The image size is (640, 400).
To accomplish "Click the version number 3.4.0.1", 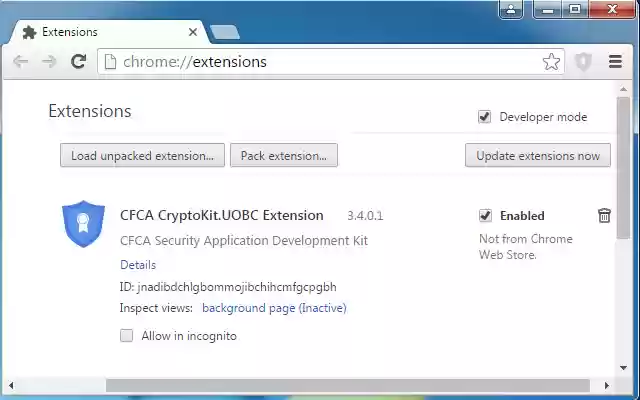I will 365,216.
